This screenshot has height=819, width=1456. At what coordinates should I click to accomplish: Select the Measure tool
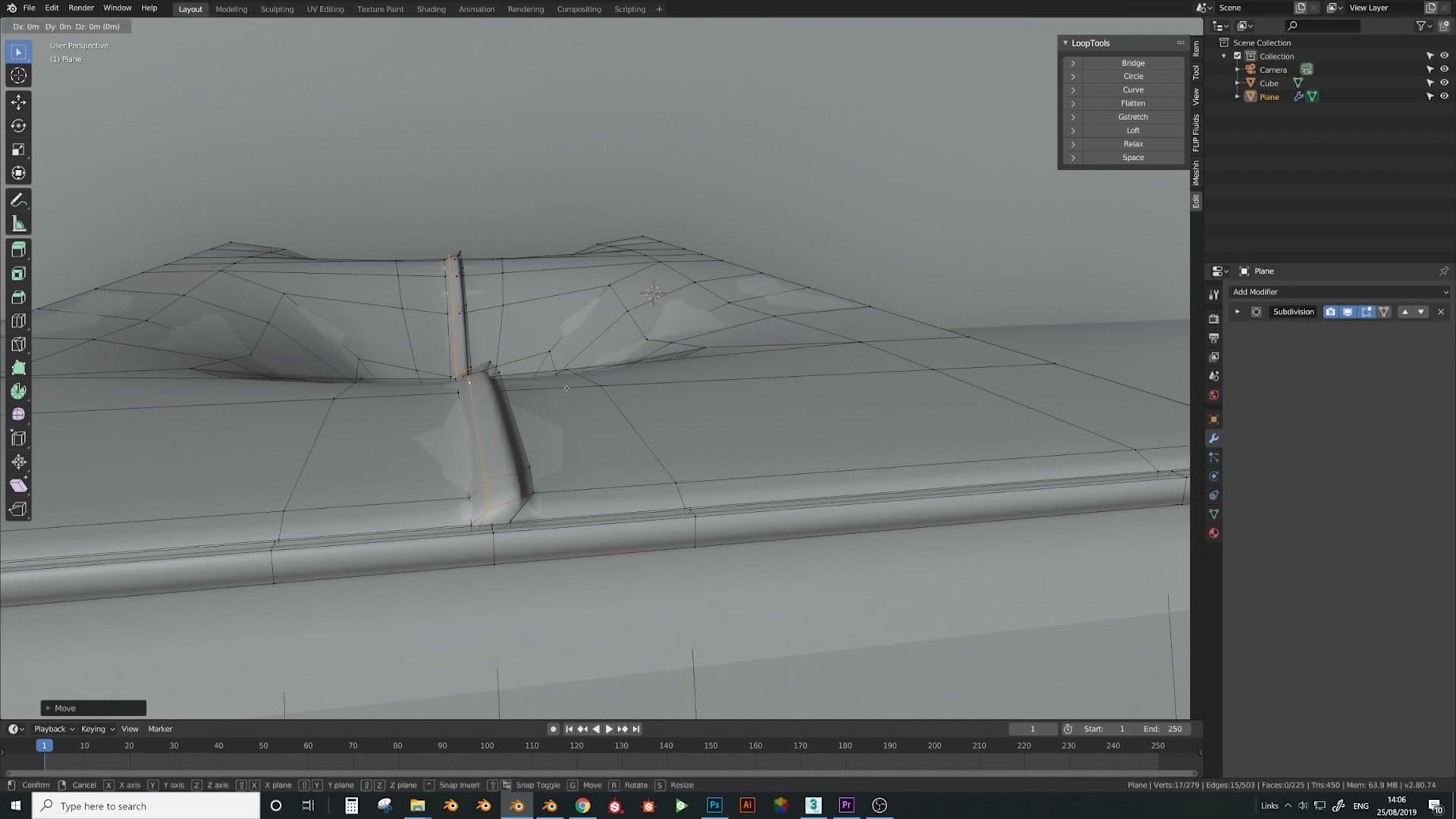click(x=19, y=224)
